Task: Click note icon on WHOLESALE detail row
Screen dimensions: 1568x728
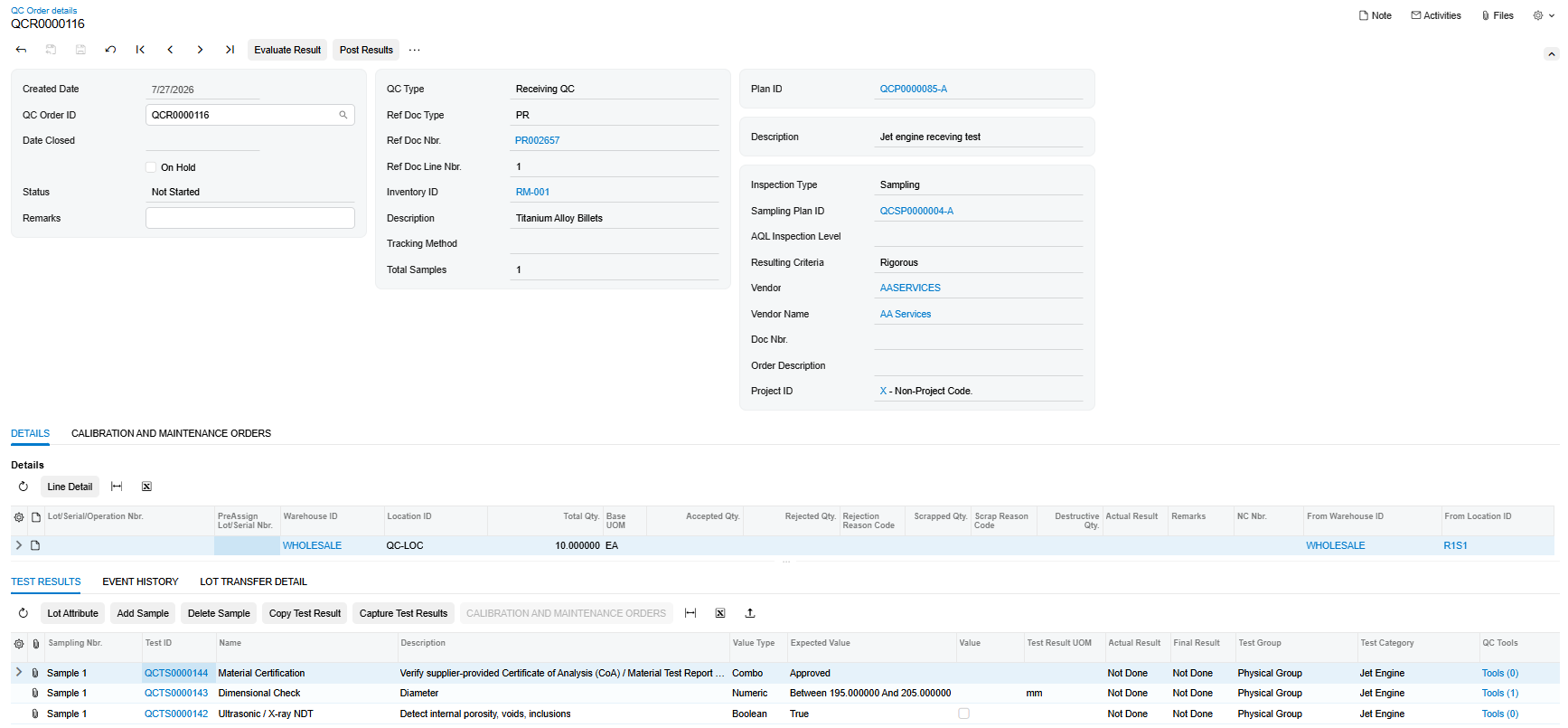Action: 35,545
